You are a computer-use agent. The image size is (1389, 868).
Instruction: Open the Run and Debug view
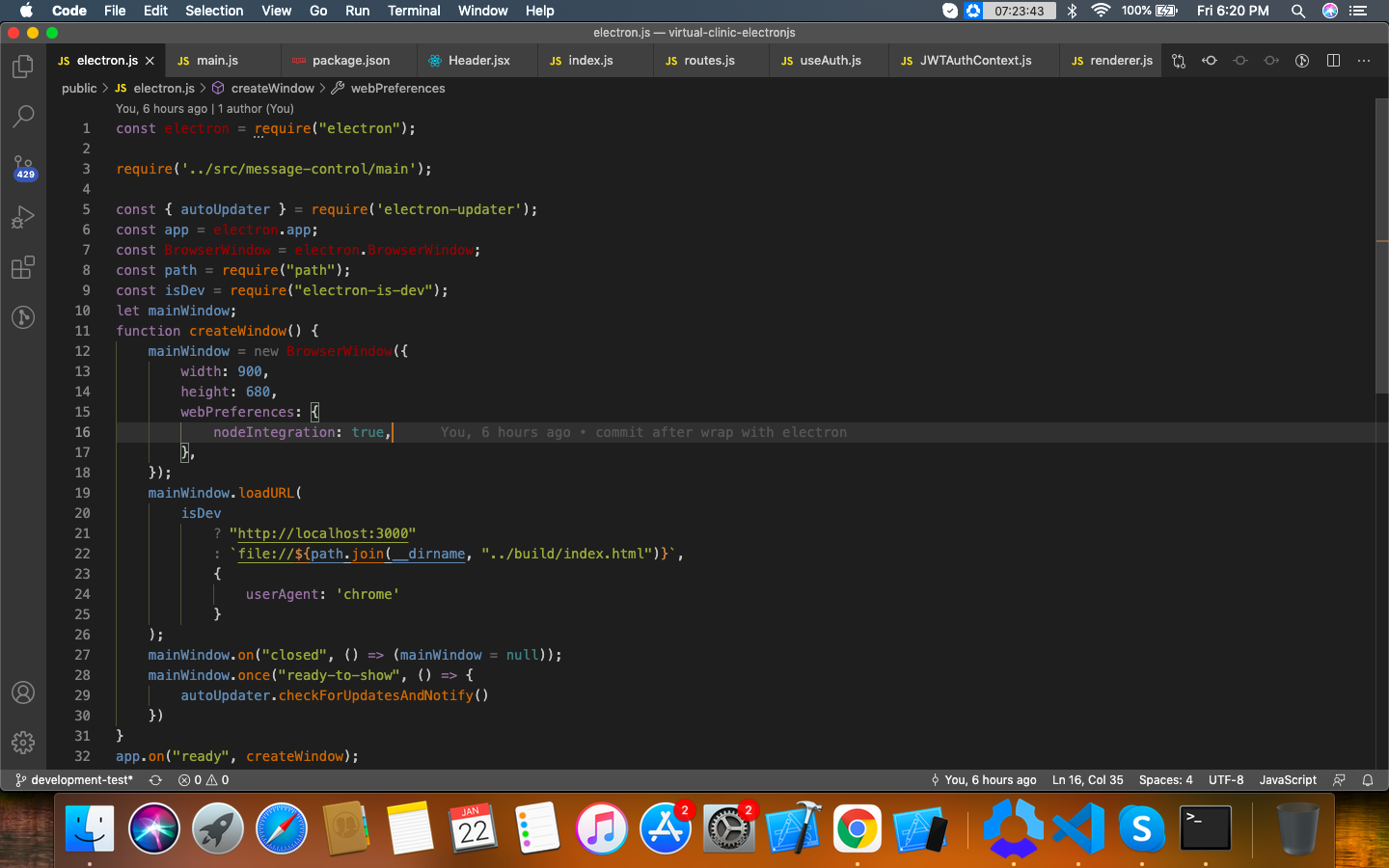click(x=23, y=217)
